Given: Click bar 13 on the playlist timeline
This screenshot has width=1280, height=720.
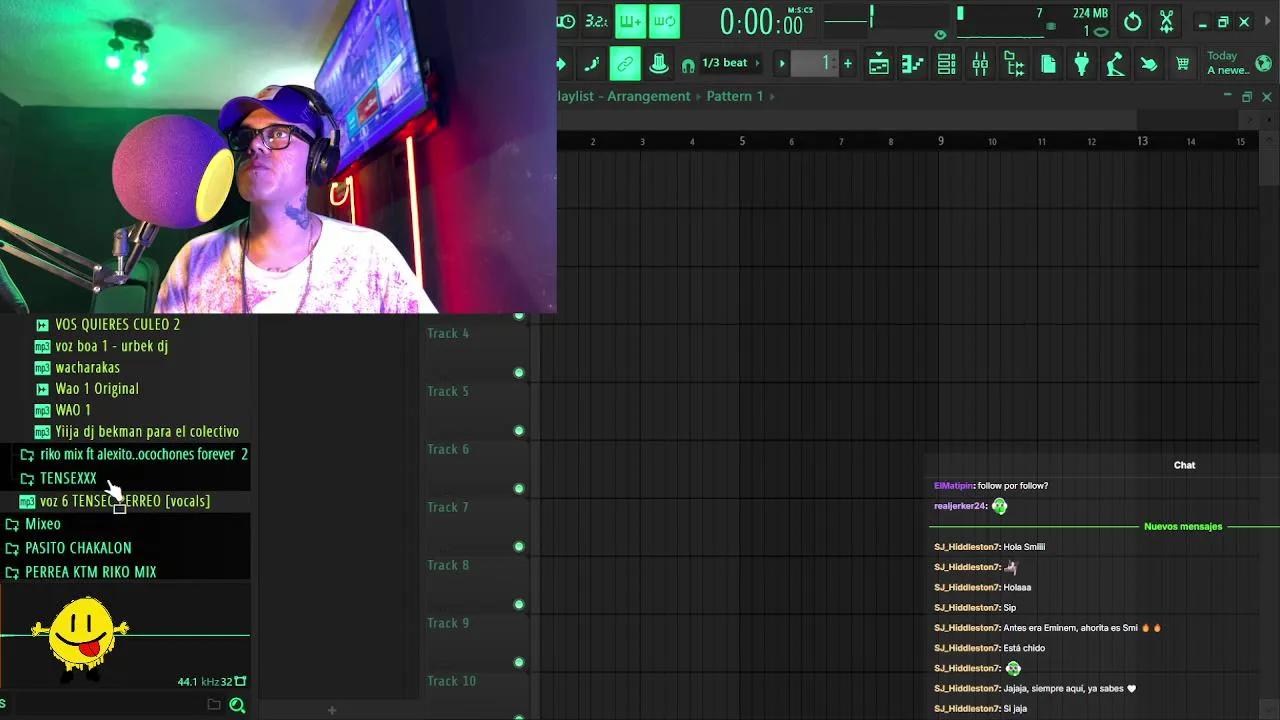Looking at the screenshot, I should pos(1142,141).
